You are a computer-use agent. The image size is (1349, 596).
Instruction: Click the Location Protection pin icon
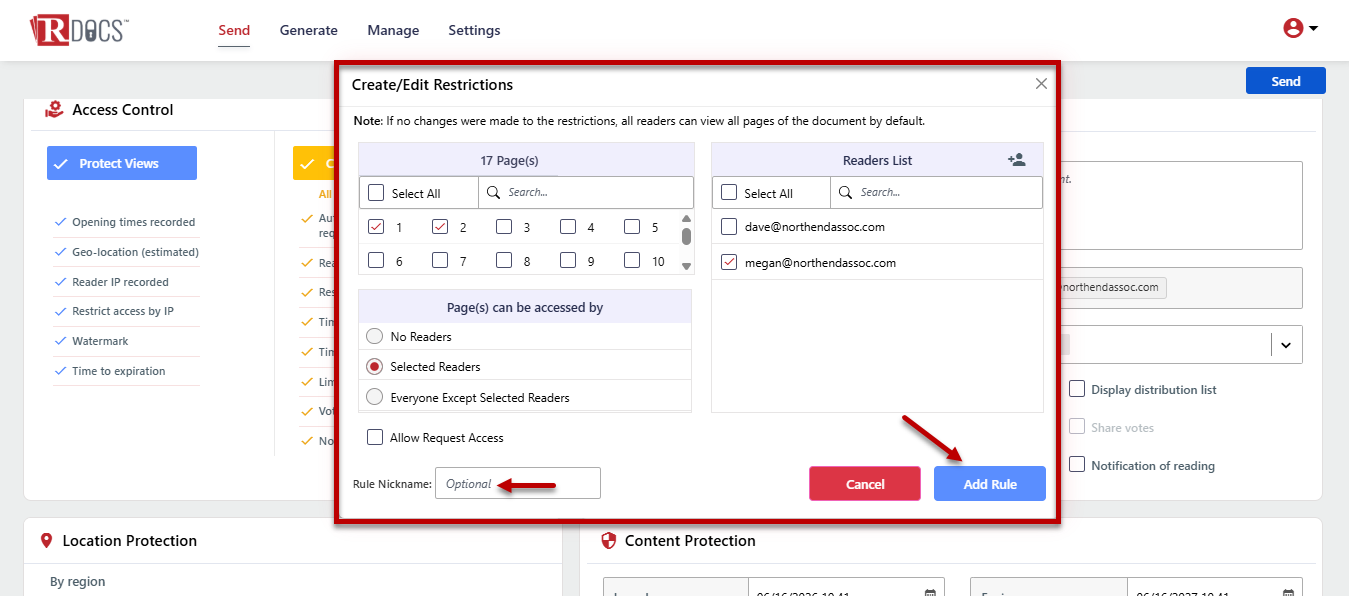tap(46, 540)
